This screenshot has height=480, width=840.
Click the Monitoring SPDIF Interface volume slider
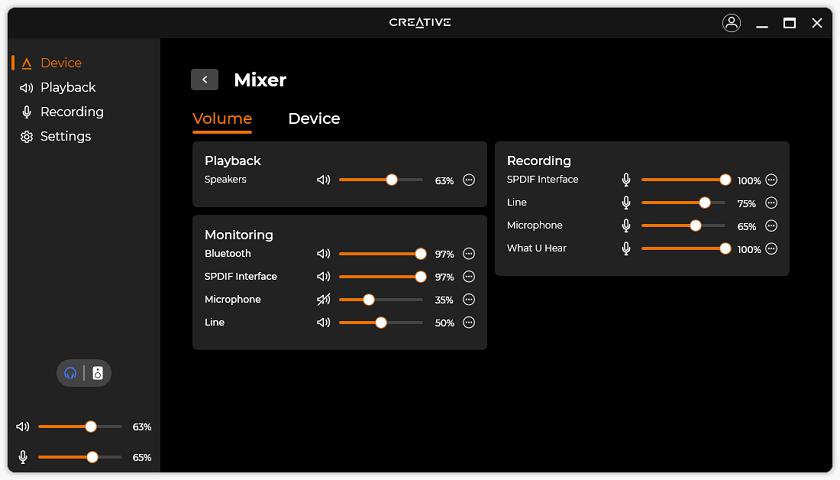380,277
